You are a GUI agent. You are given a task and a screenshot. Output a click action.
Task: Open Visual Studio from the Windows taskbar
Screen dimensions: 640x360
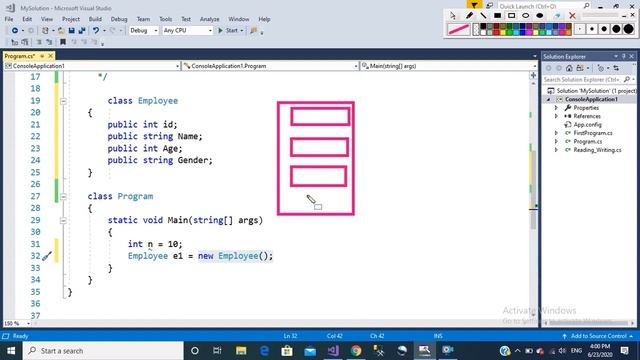click(x=333, y=350)
